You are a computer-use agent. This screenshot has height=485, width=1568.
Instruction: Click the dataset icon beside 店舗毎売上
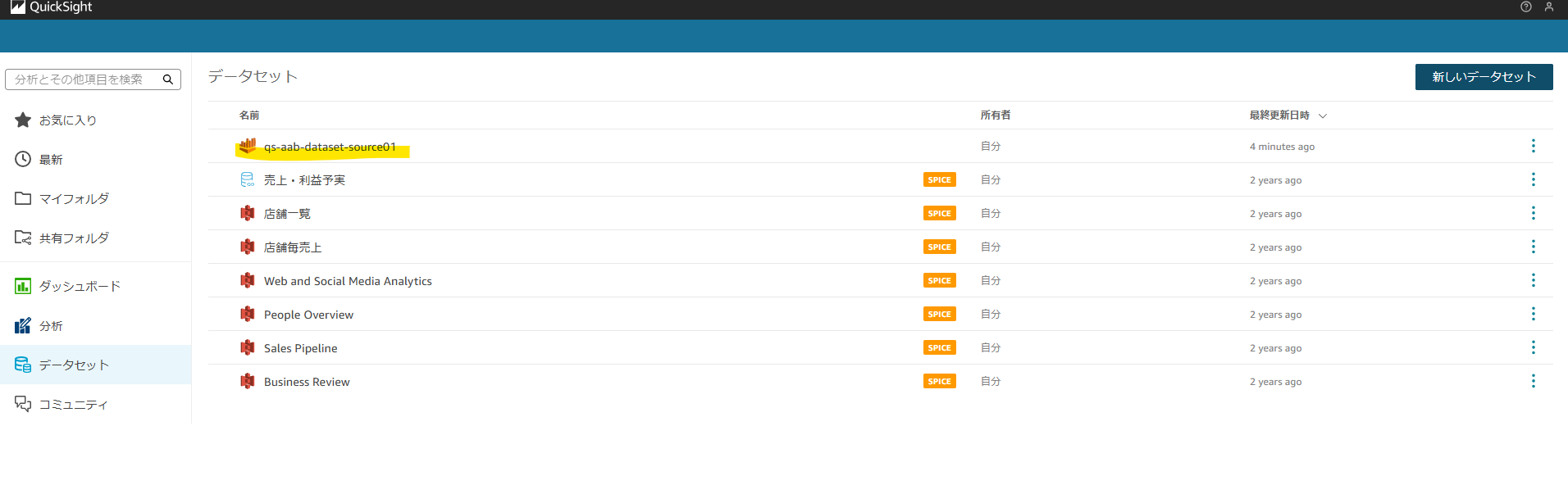coord(248,247)
